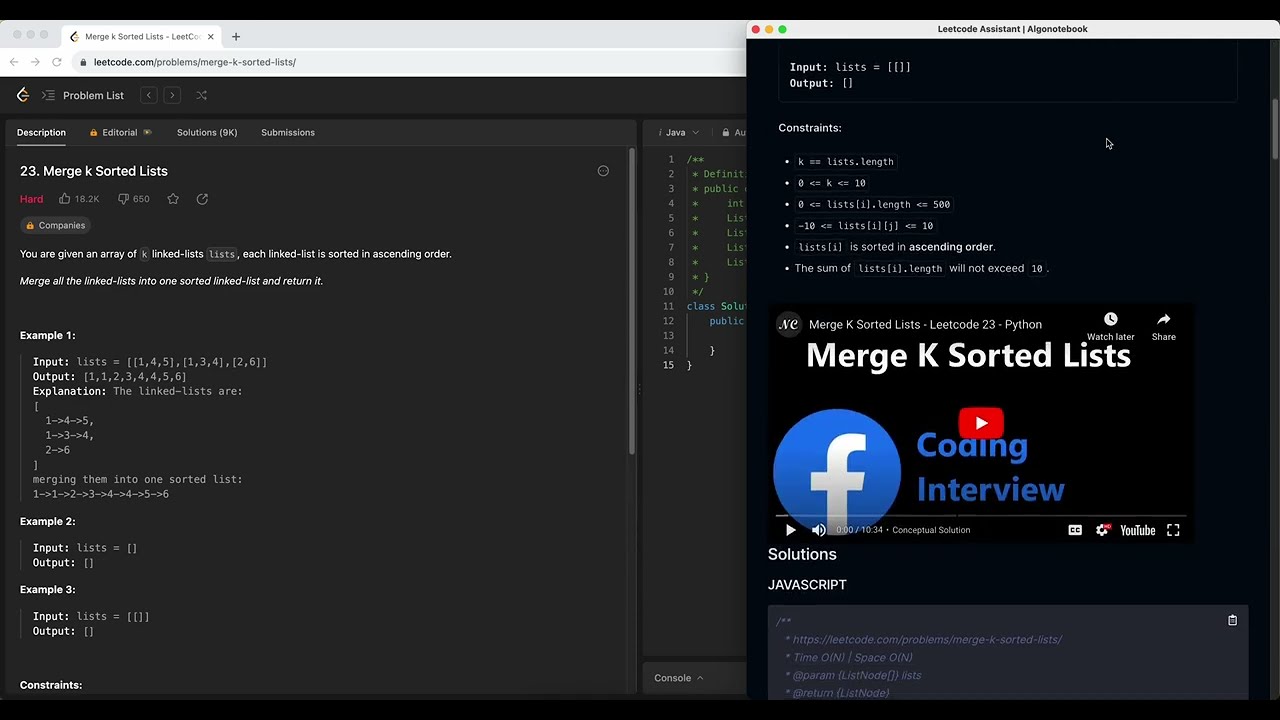Viewport: 1280px width, 720px height.
Task: Pick a random problem with shuffle icon
Action: coord(201,95)
